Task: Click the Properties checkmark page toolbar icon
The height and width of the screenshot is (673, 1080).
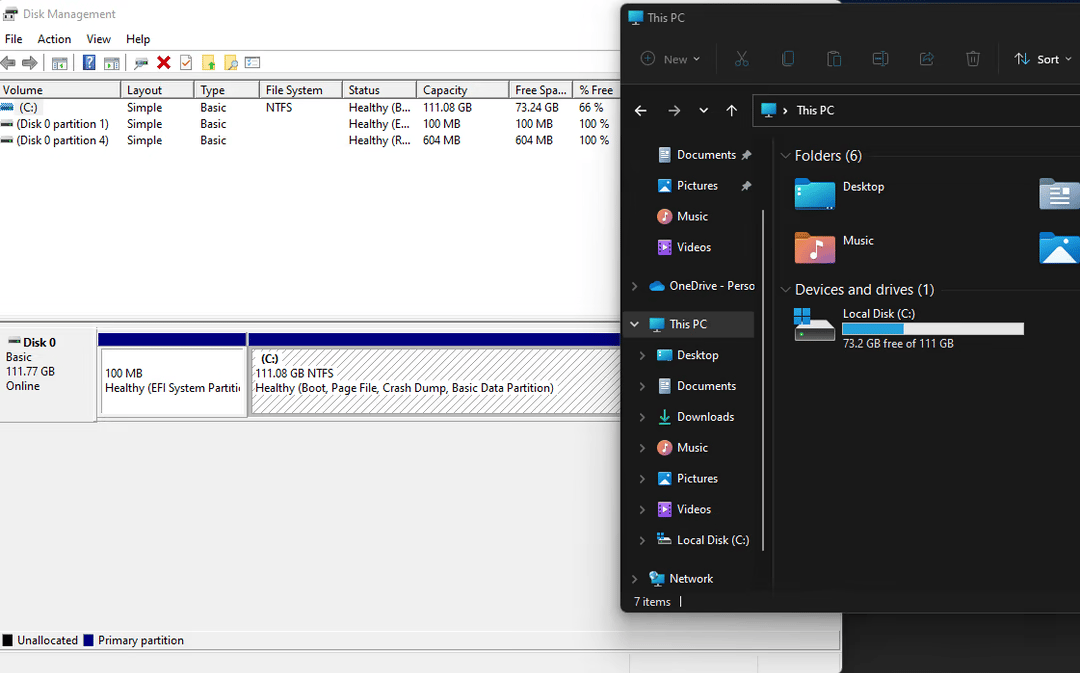Action: pyautogui.click(x=186, y=63)
